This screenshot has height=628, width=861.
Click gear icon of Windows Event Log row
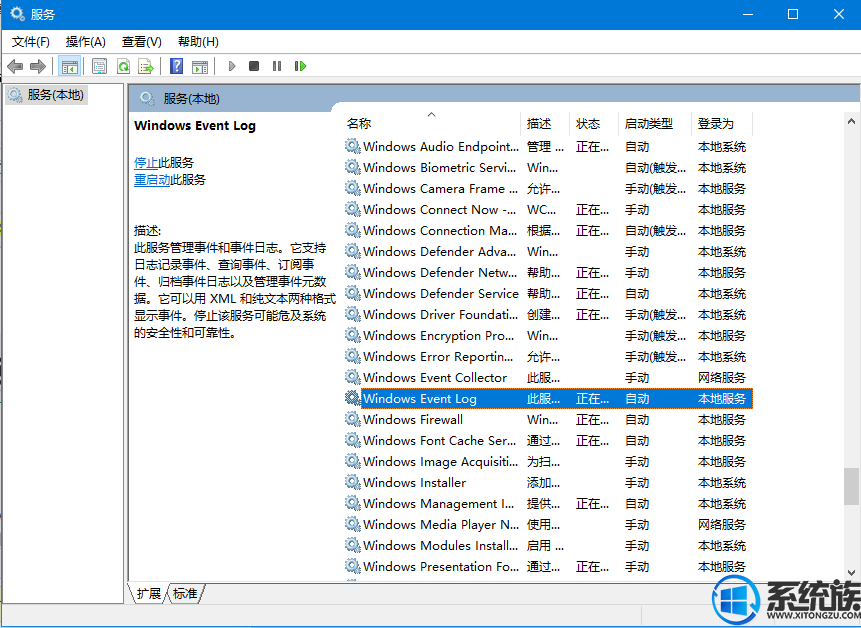(x=353, y=398)
